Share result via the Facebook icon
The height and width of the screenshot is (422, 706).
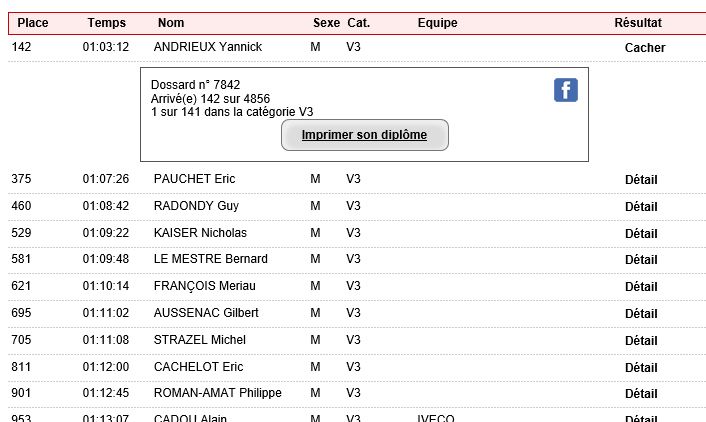pyautogui.click(x=566, y=90)
